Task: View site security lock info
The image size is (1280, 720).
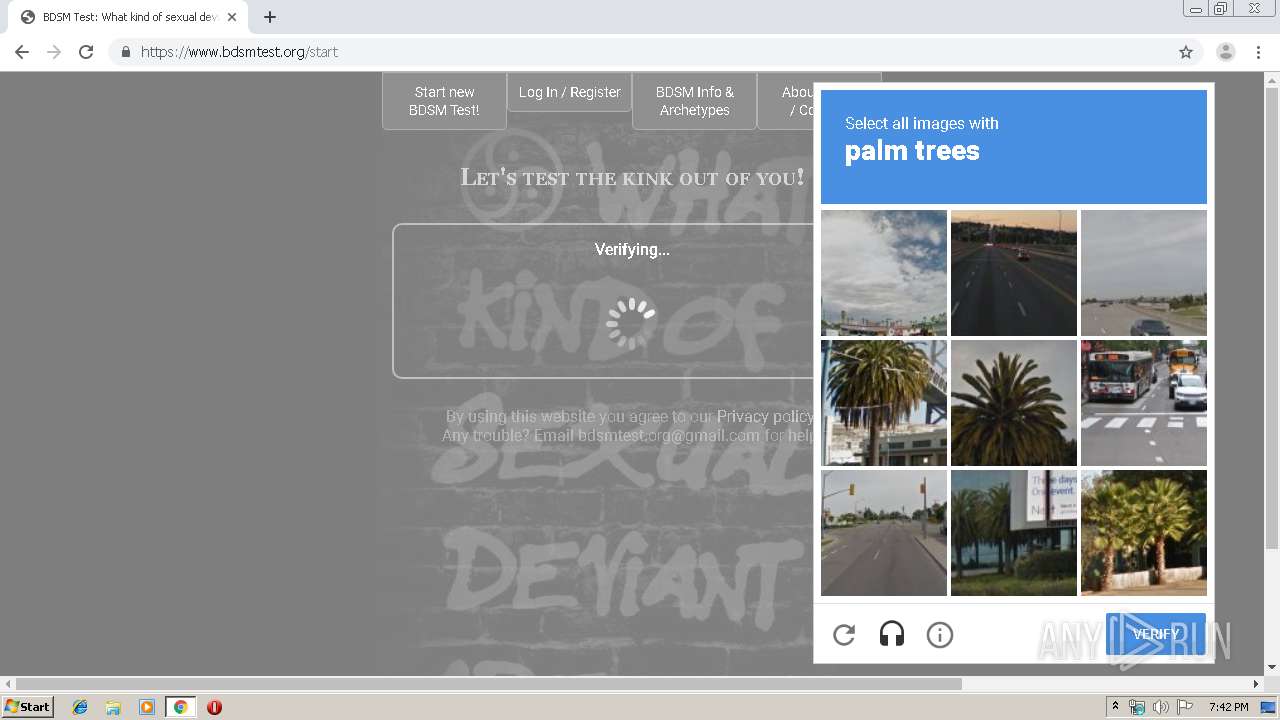Action: click(126, 52)
